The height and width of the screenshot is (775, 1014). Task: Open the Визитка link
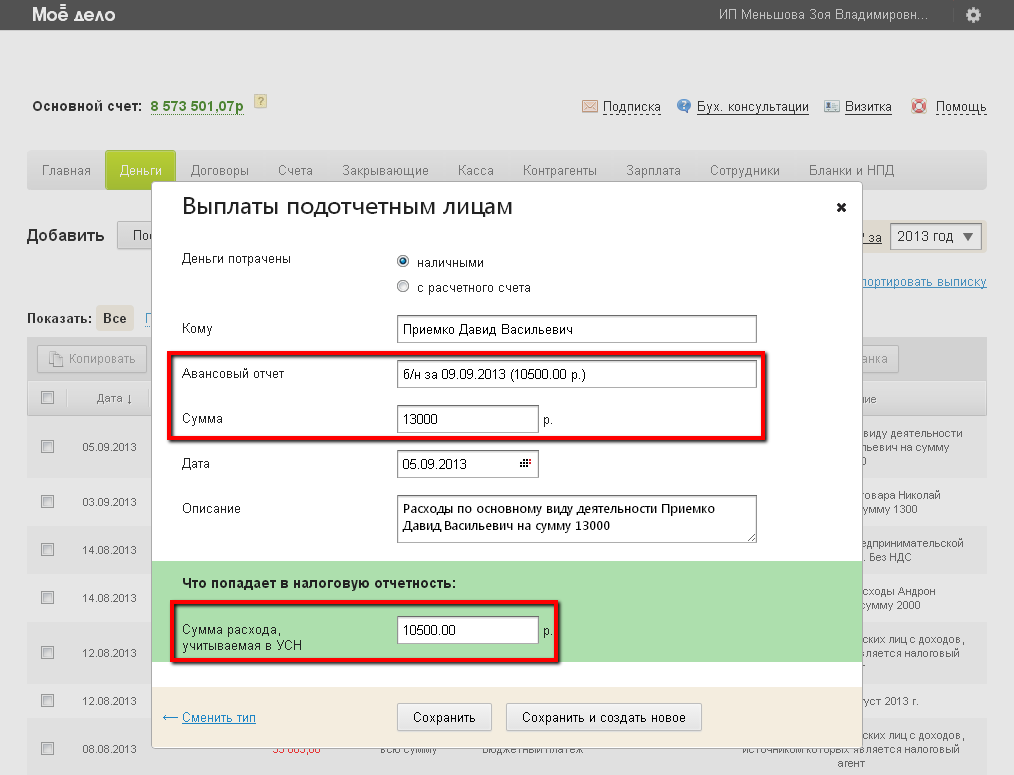click(868, 106)
